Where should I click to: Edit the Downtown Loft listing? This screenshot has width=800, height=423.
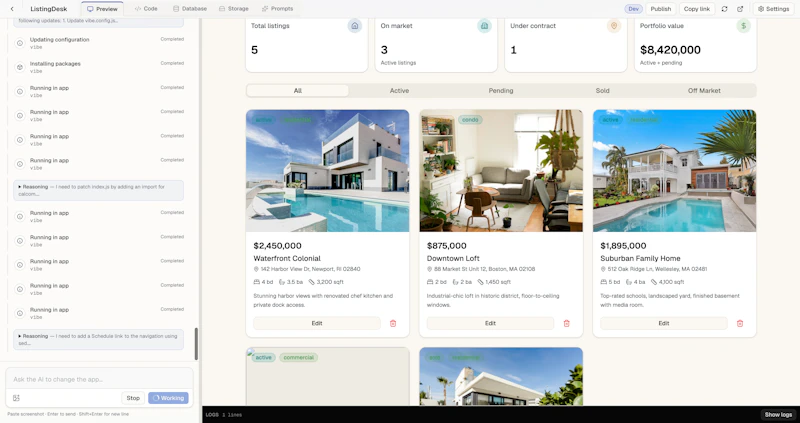coord(490,323)
